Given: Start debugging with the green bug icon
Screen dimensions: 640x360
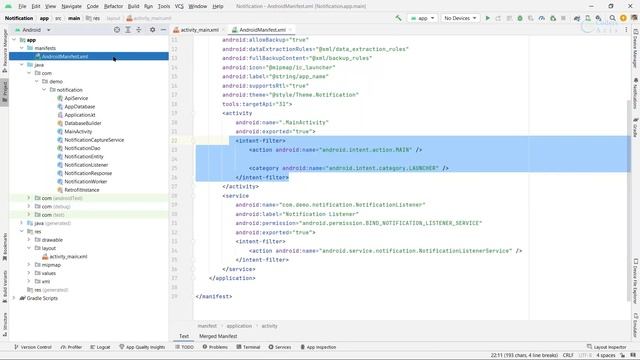Looking at the screenshot, I should coord(520,18).
